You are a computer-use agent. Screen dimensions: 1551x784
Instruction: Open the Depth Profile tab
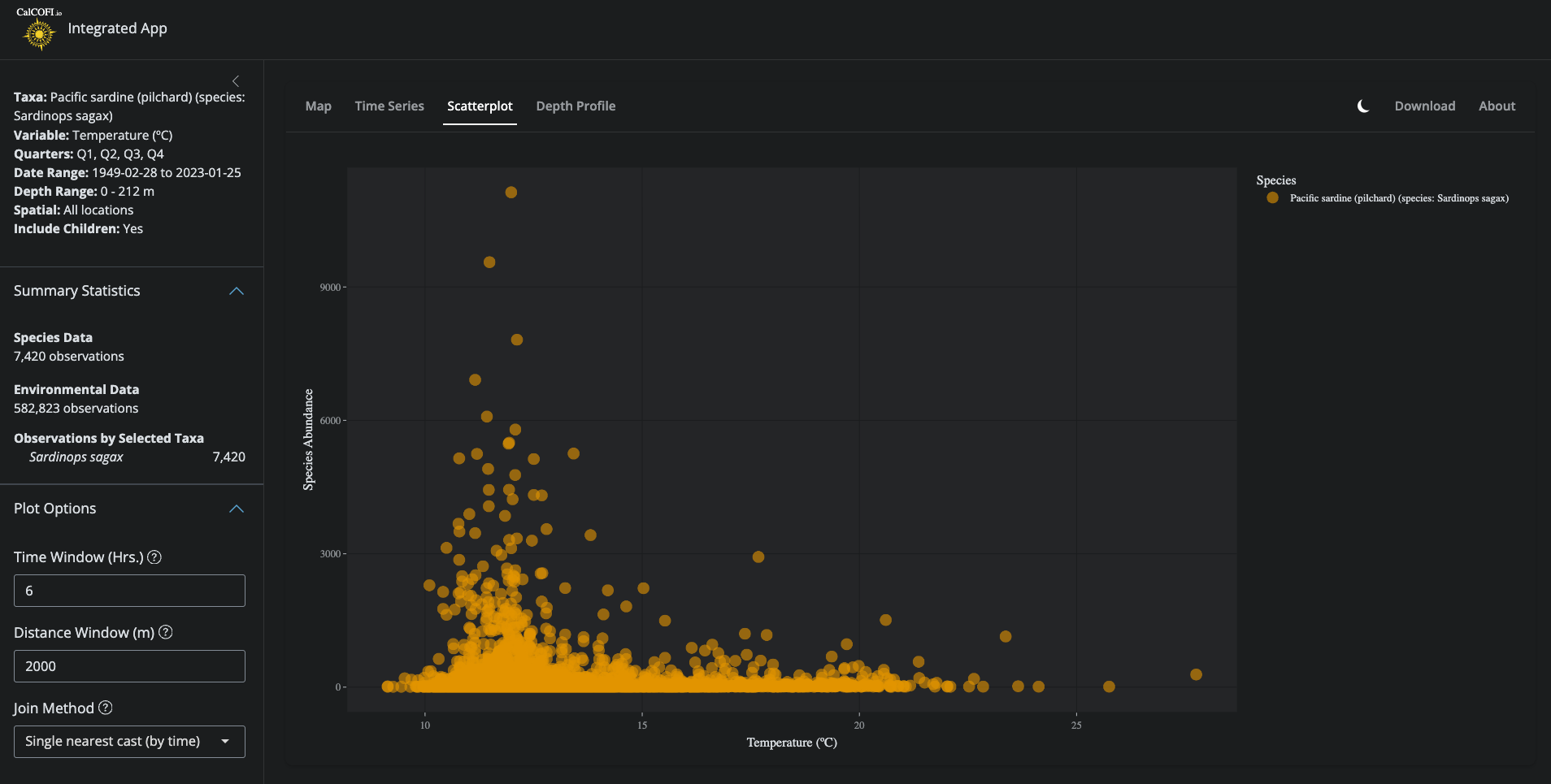click(576, 106)
